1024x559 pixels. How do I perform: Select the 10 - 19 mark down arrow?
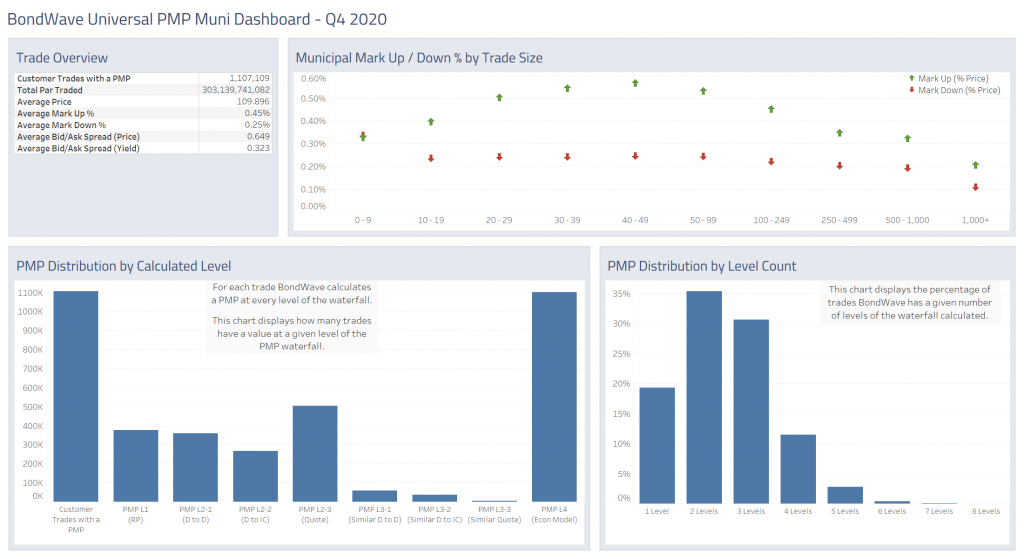click(x=431, y=158)
